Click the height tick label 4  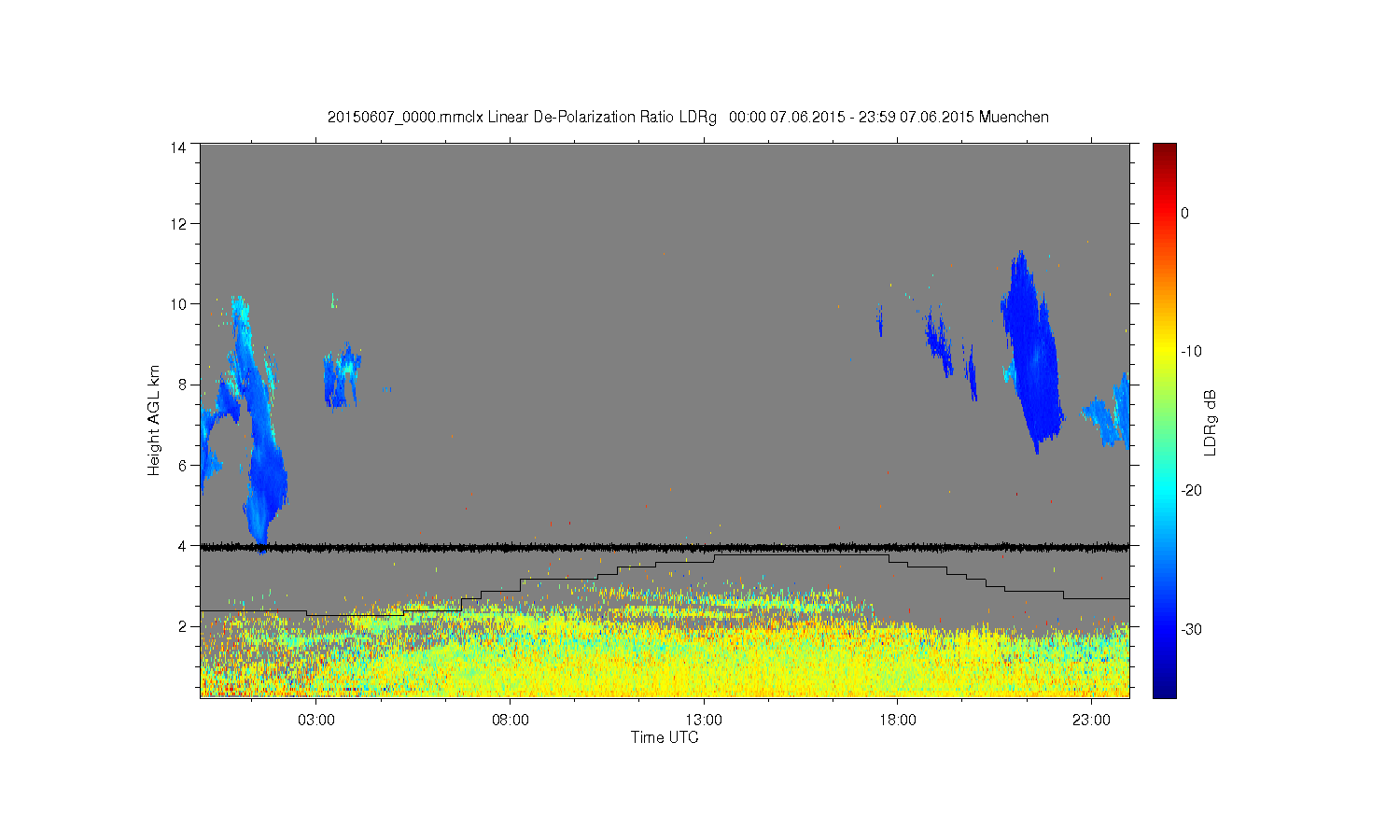tap(182, 546)
